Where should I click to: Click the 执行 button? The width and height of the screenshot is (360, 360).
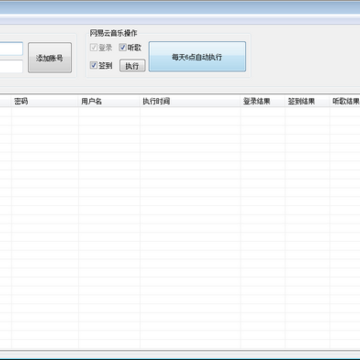[x=132, y=66]
